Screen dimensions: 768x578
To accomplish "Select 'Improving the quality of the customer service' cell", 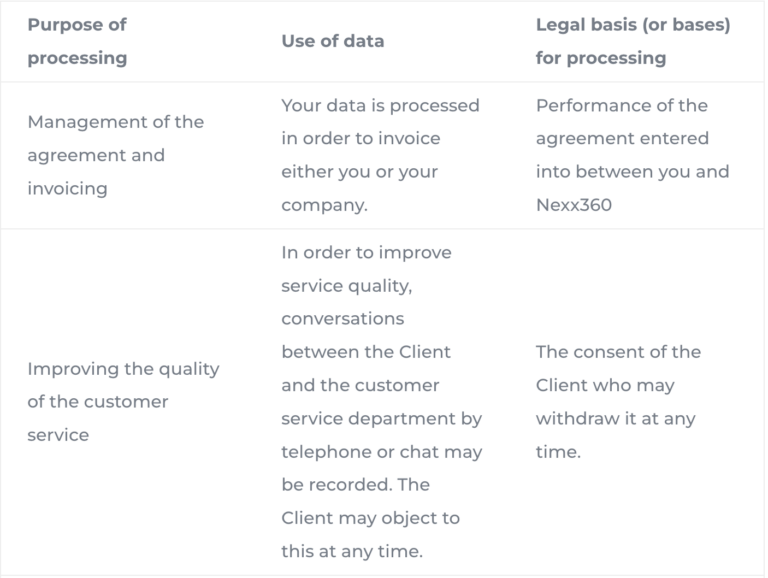I will [x=123, y=402].
